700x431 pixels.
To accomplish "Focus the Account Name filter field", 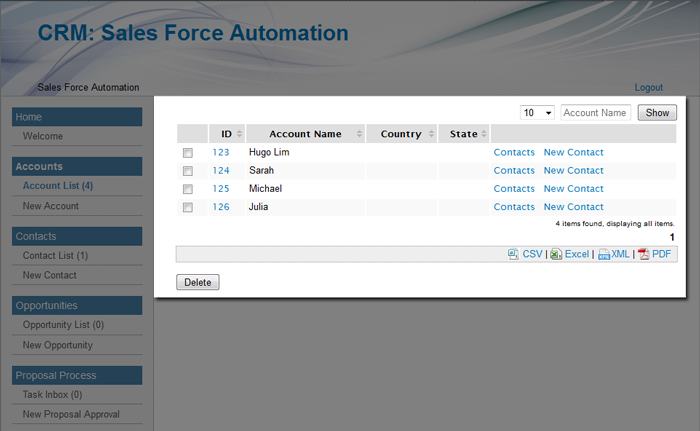I will pos(596,113).
